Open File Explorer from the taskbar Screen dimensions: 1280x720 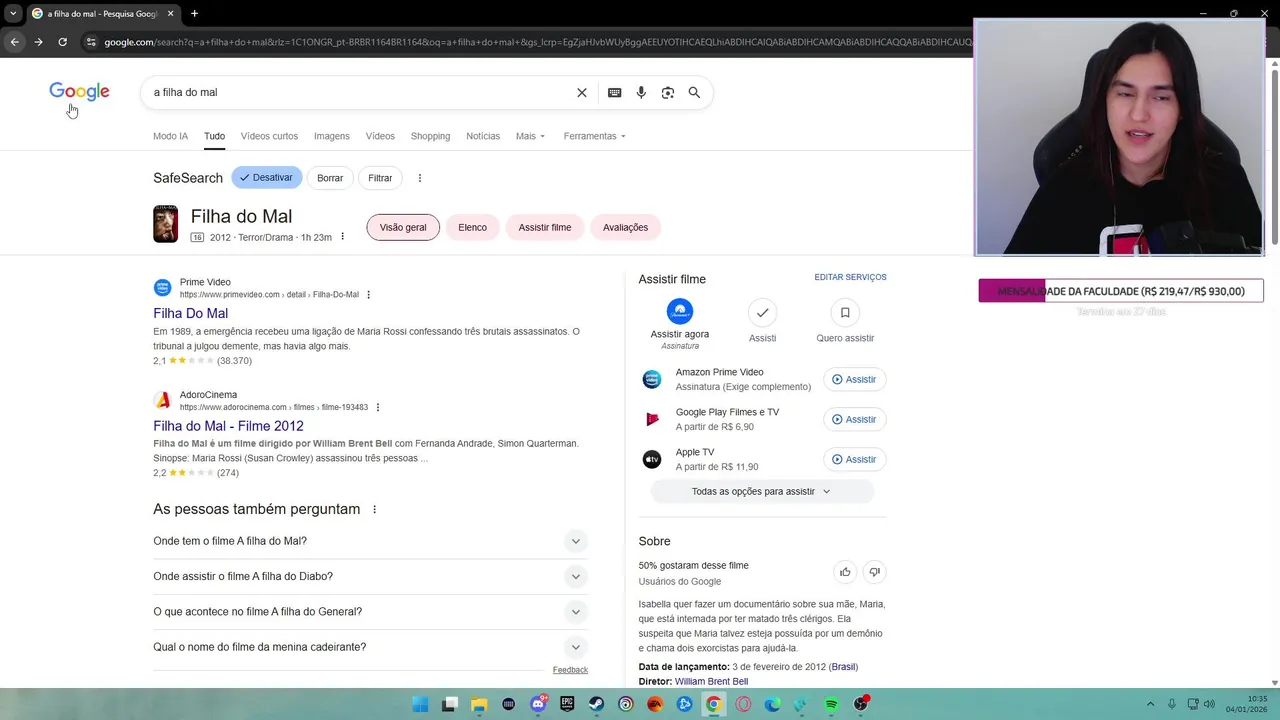479,704
